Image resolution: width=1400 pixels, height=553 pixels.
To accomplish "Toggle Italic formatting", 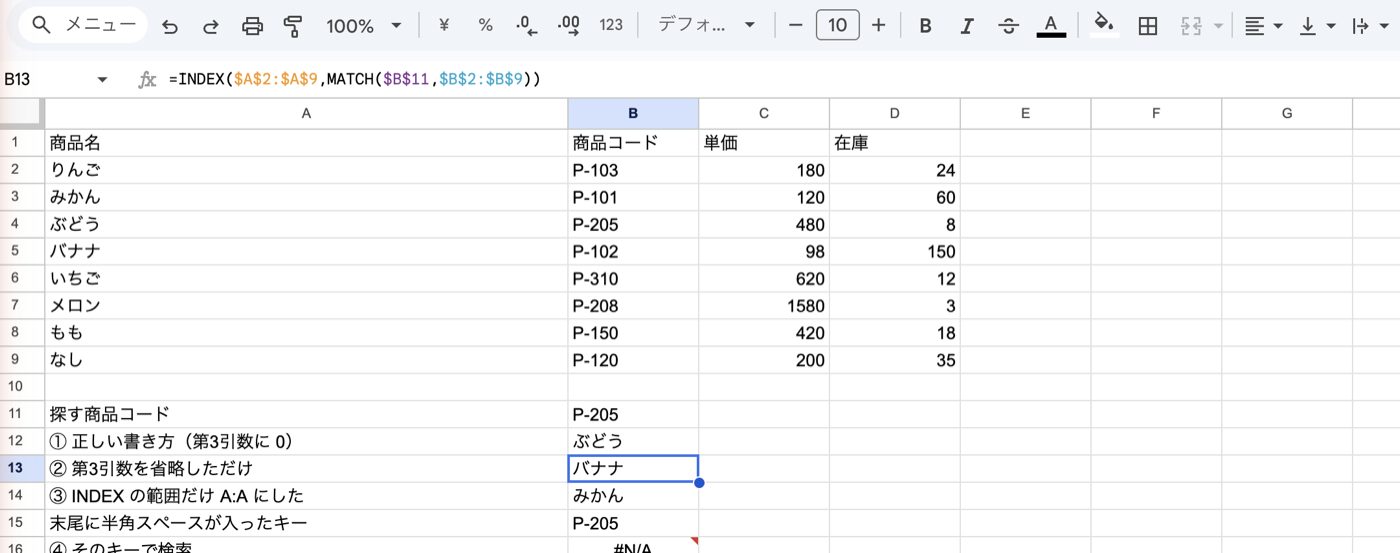I will pyautogui.click(x=967, y=26).
